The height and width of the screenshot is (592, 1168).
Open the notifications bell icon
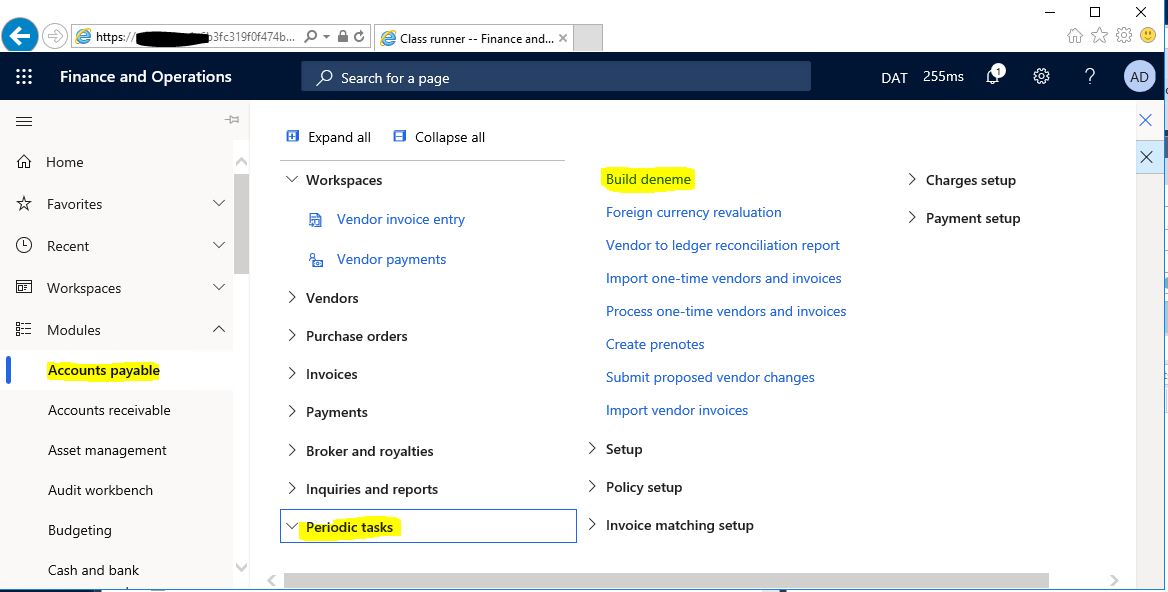pyautogui.click(x=993, y=76)
